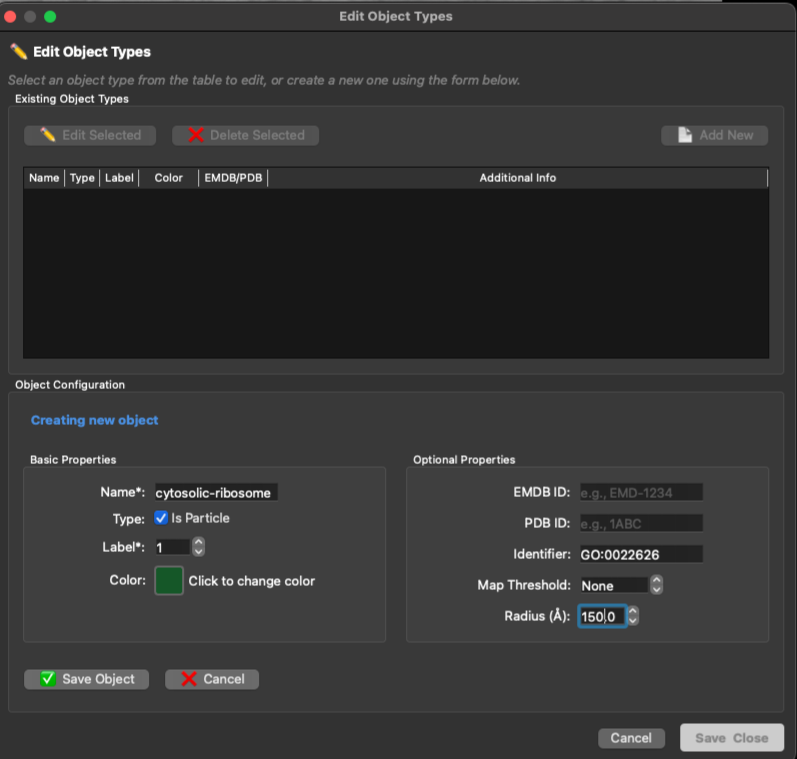Click the Radius stepper arrows
797x759 pixels.
[x=632, y=617]
